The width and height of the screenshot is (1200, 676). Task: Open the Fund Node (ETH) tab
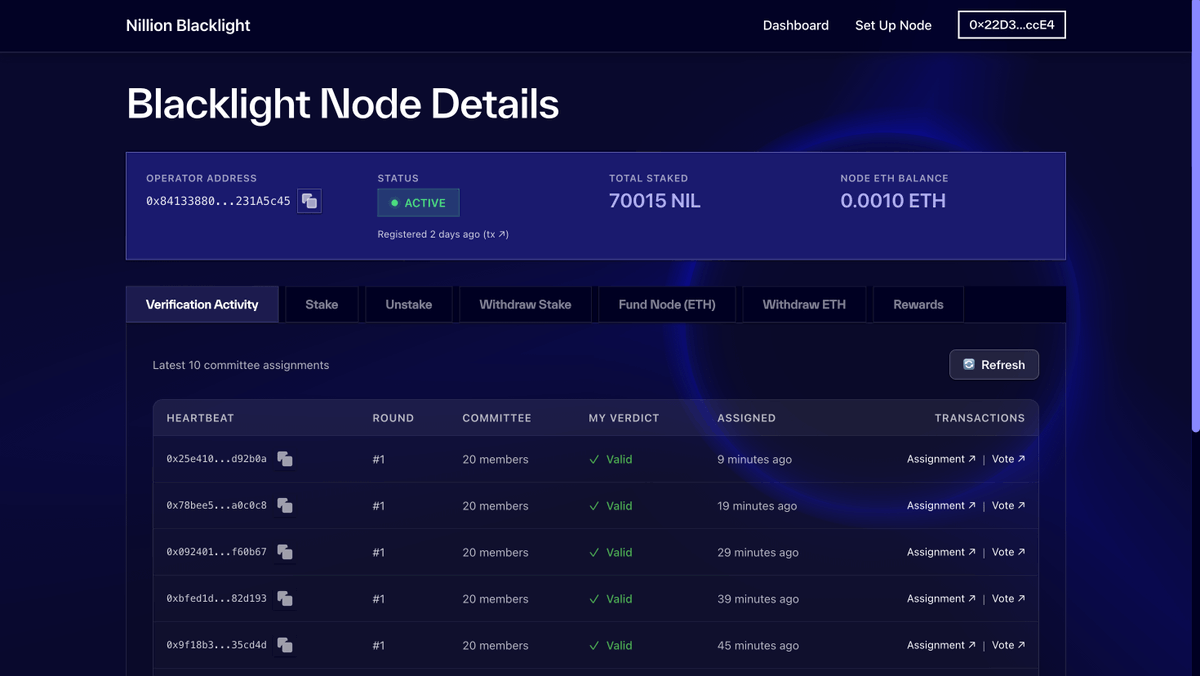coord(666,304)
